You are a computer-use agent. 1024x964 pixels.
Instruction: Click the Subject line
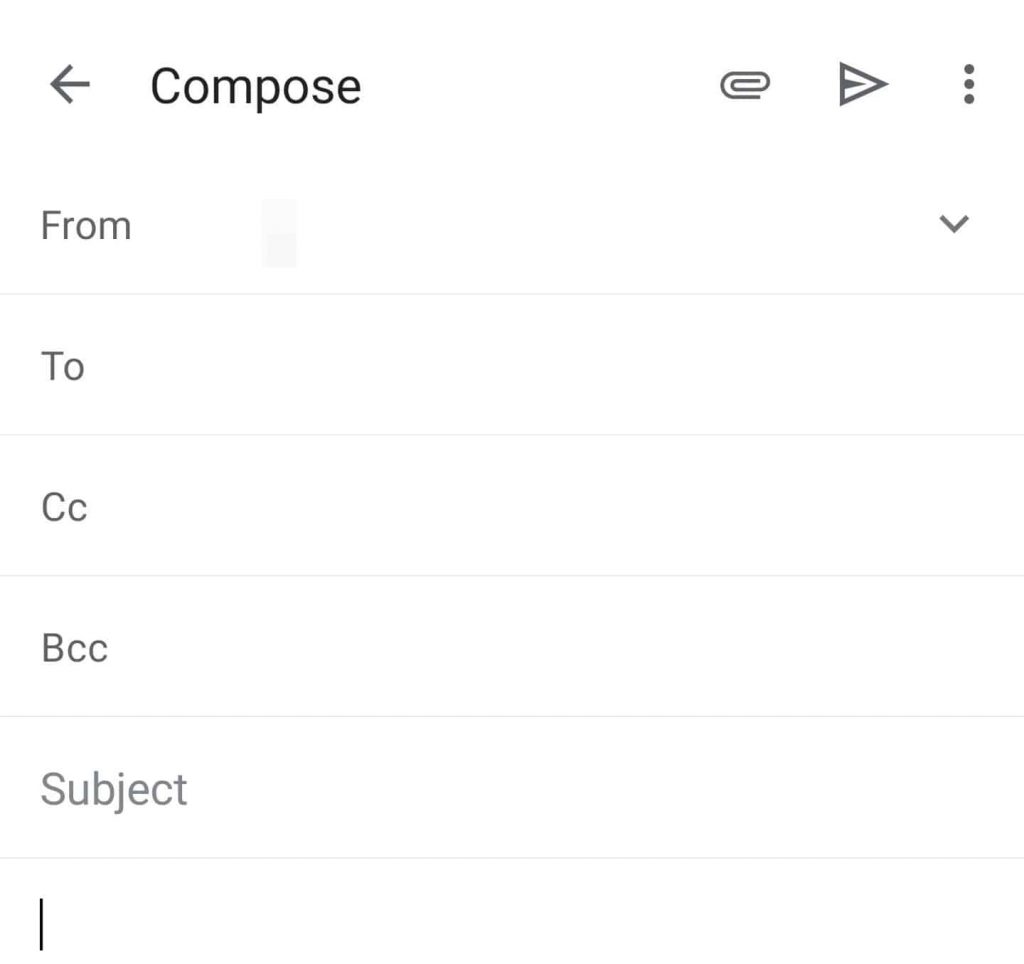pyautogui.click(x=400, y=789)
